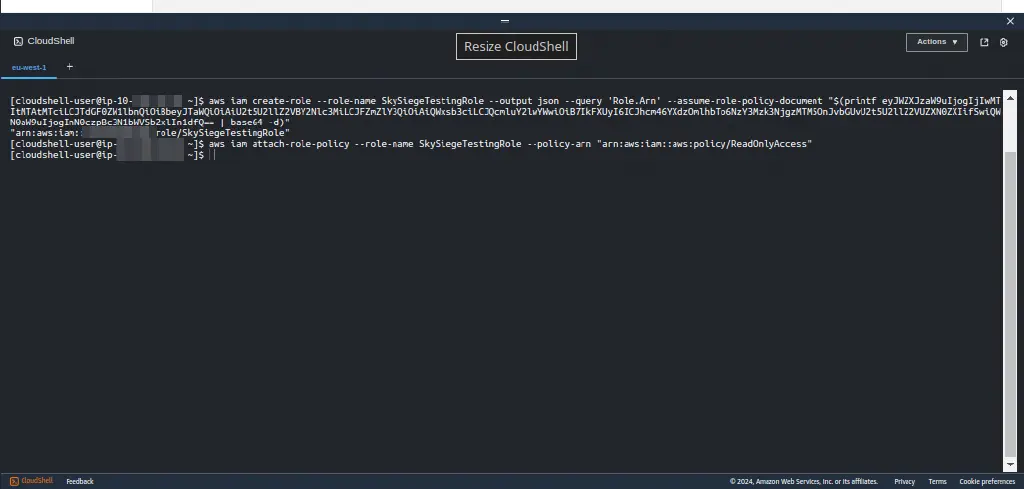Select the eu-west-1 terminal tab
The image size is (1024, 489).
(x=29, y=67)
